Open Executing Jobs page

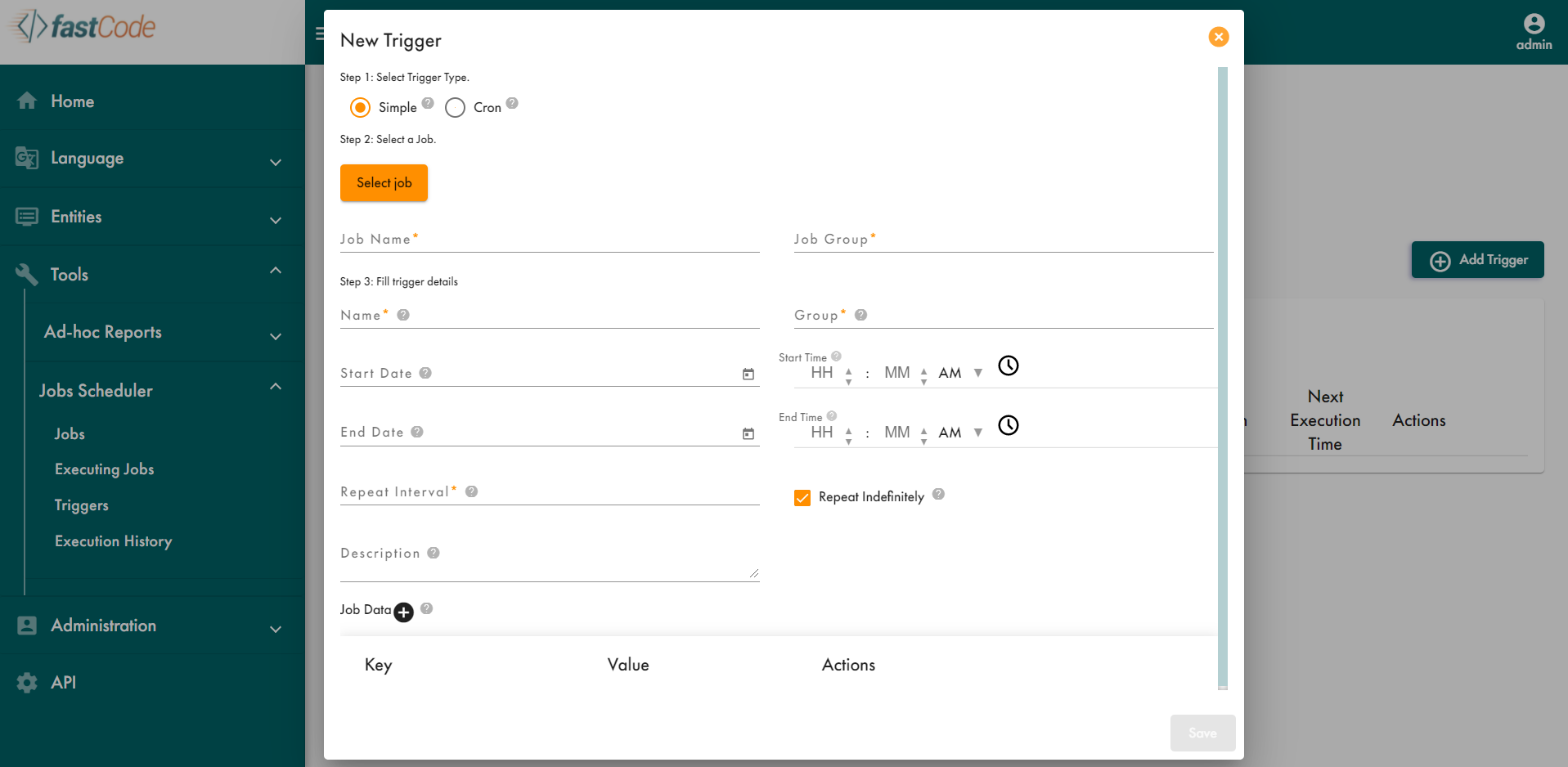pyautogui.click(x=104, y=469)
